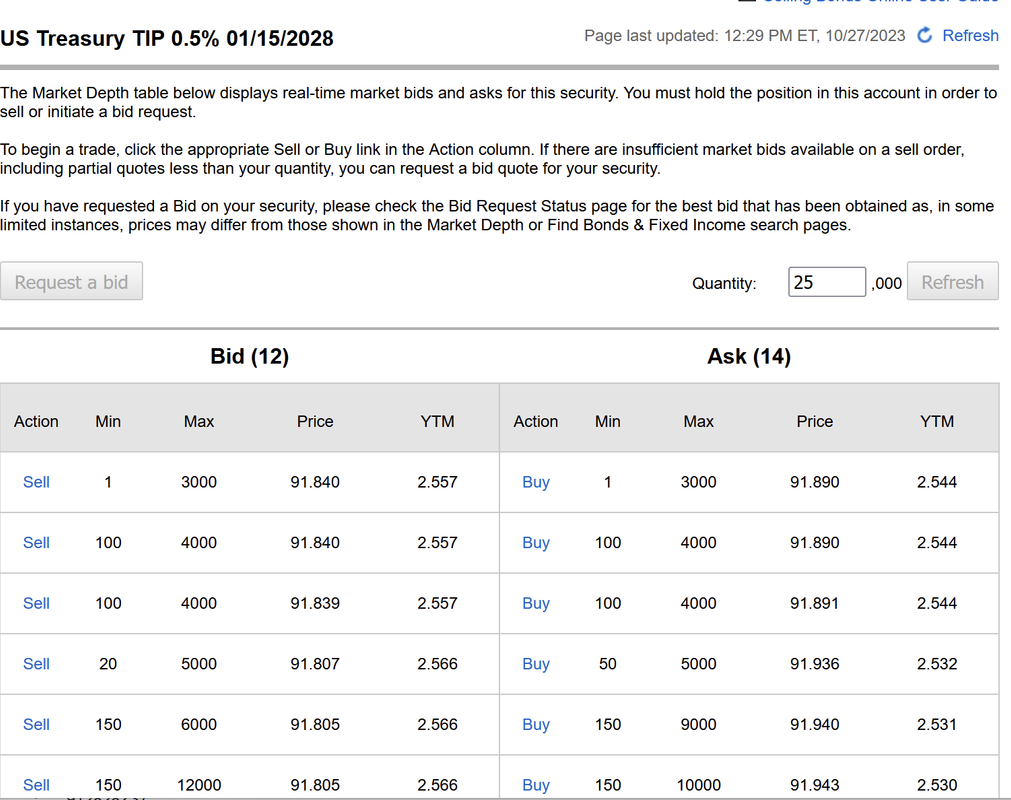Viewport: 1011px width, 800px height.
Task: Click the ask YTM value 2.531
Action: coord(937,725)
